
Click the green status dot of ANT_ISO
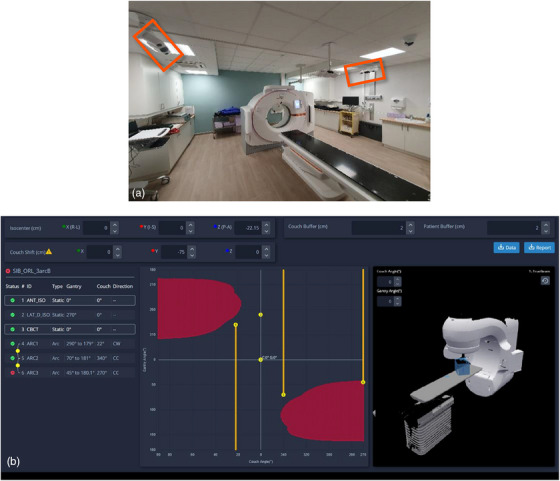point(12,300)
